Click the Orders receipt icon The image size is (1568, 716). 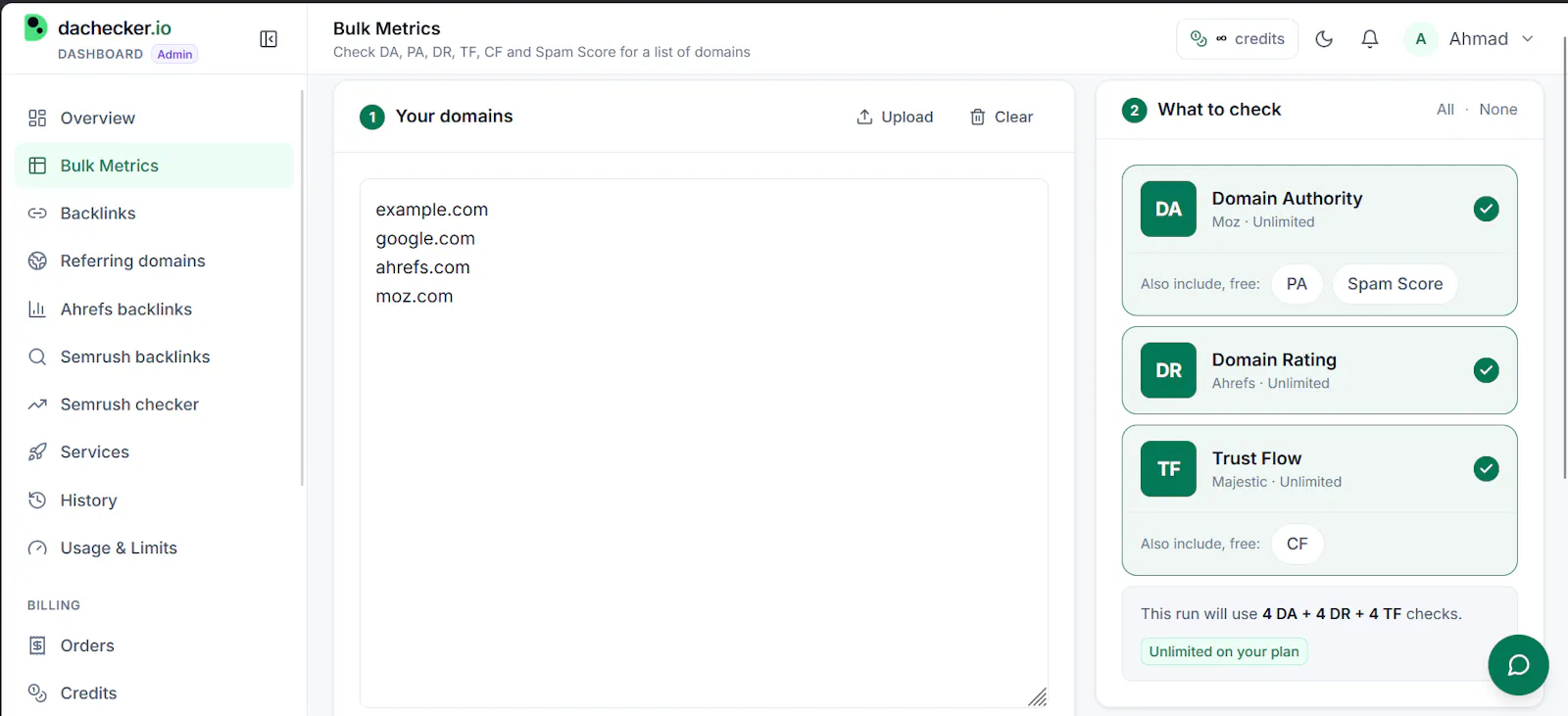click(x=37, y=645)
